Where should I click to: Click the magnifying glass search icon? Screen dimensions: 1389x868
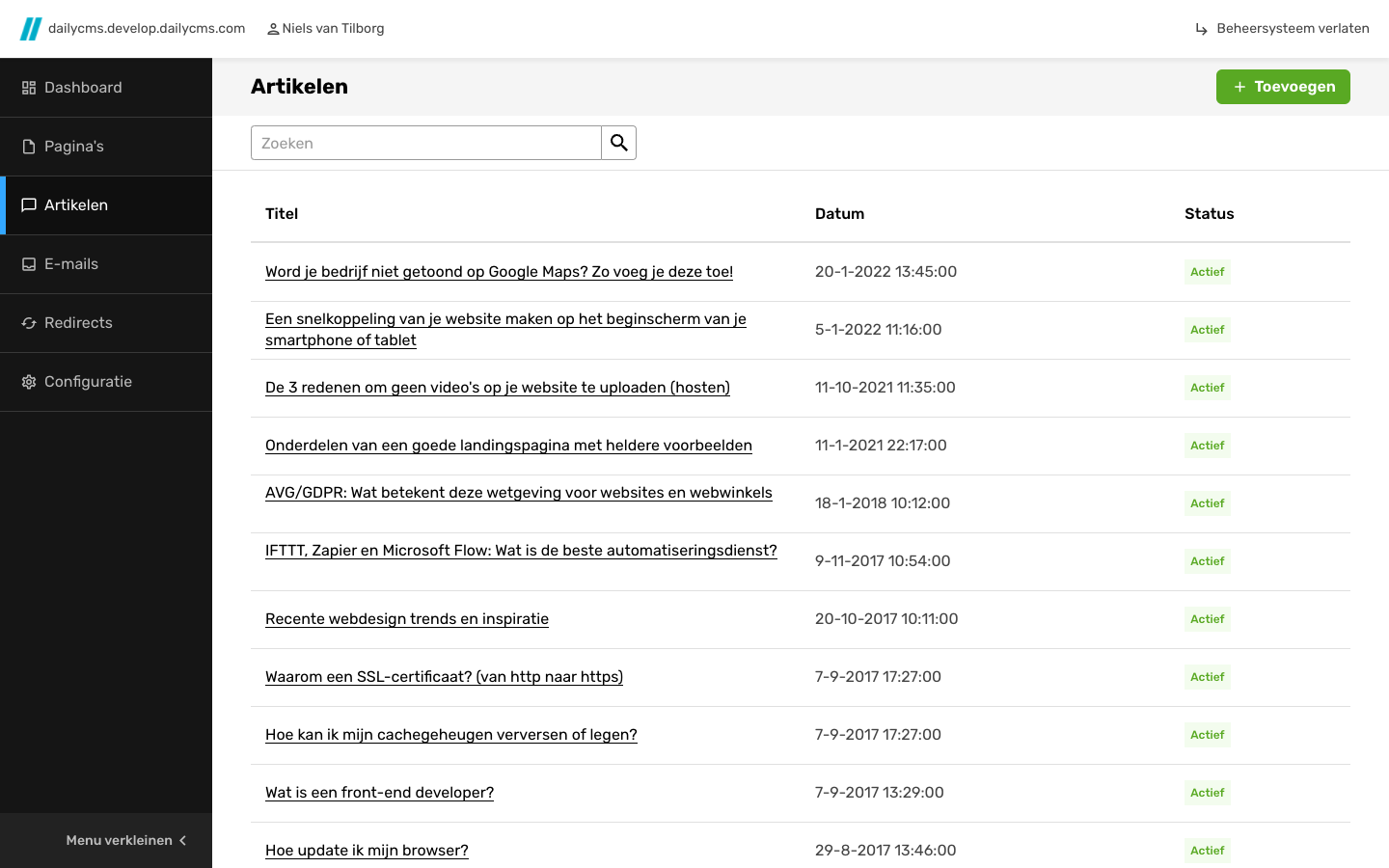point(618,143)
